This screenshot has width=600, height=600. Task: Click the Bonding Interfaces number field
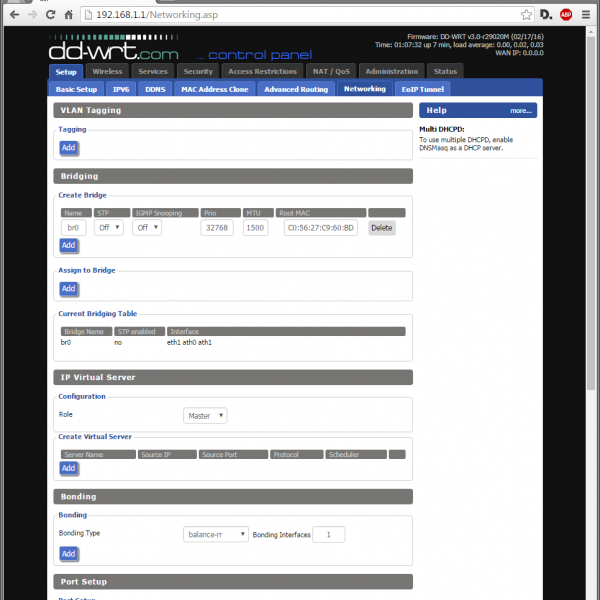point(328,534)
